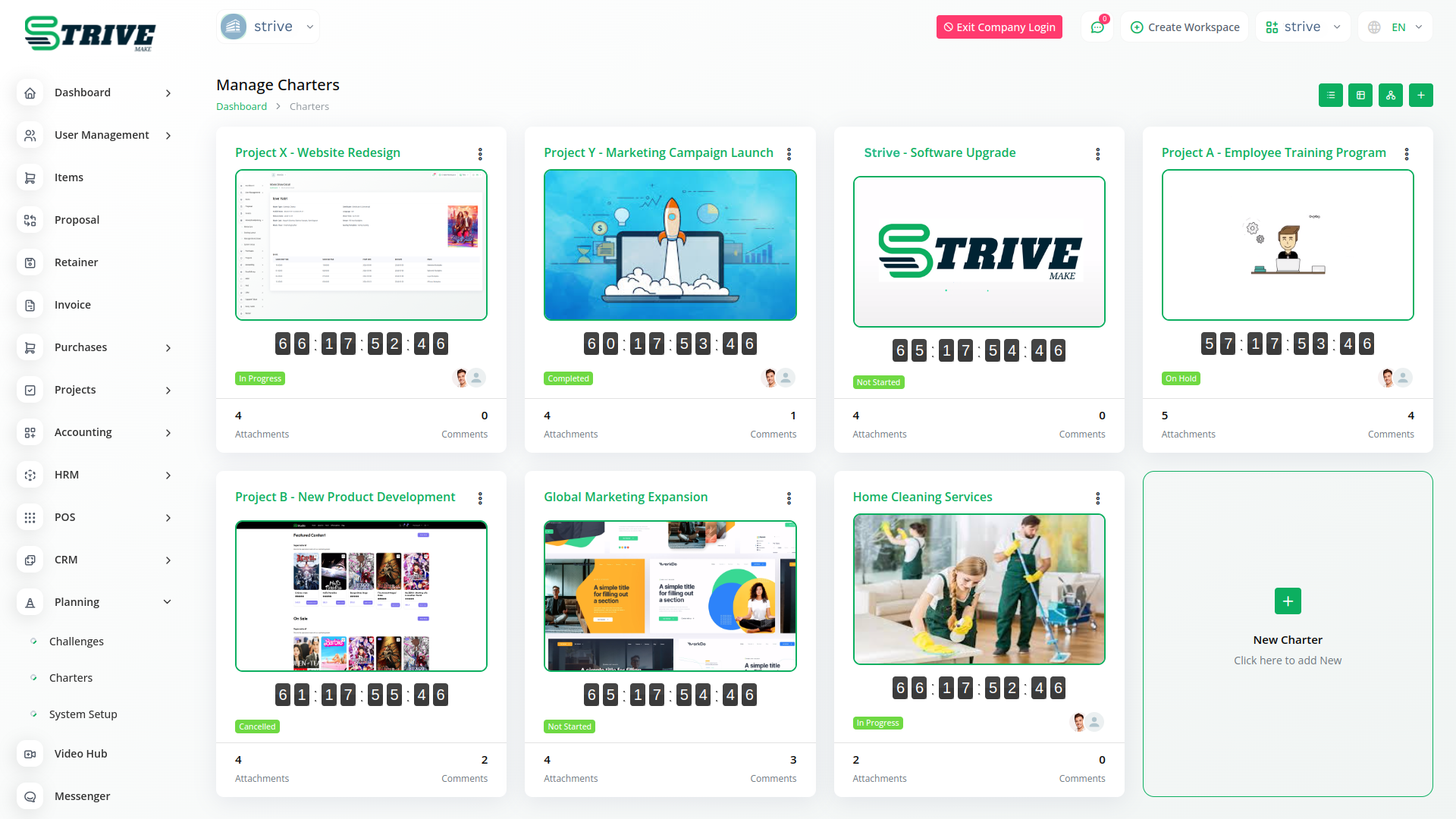This screenshot has width=1456, height=819.
Task: Open the chat messages icon in header
Action: point(1097,27)
